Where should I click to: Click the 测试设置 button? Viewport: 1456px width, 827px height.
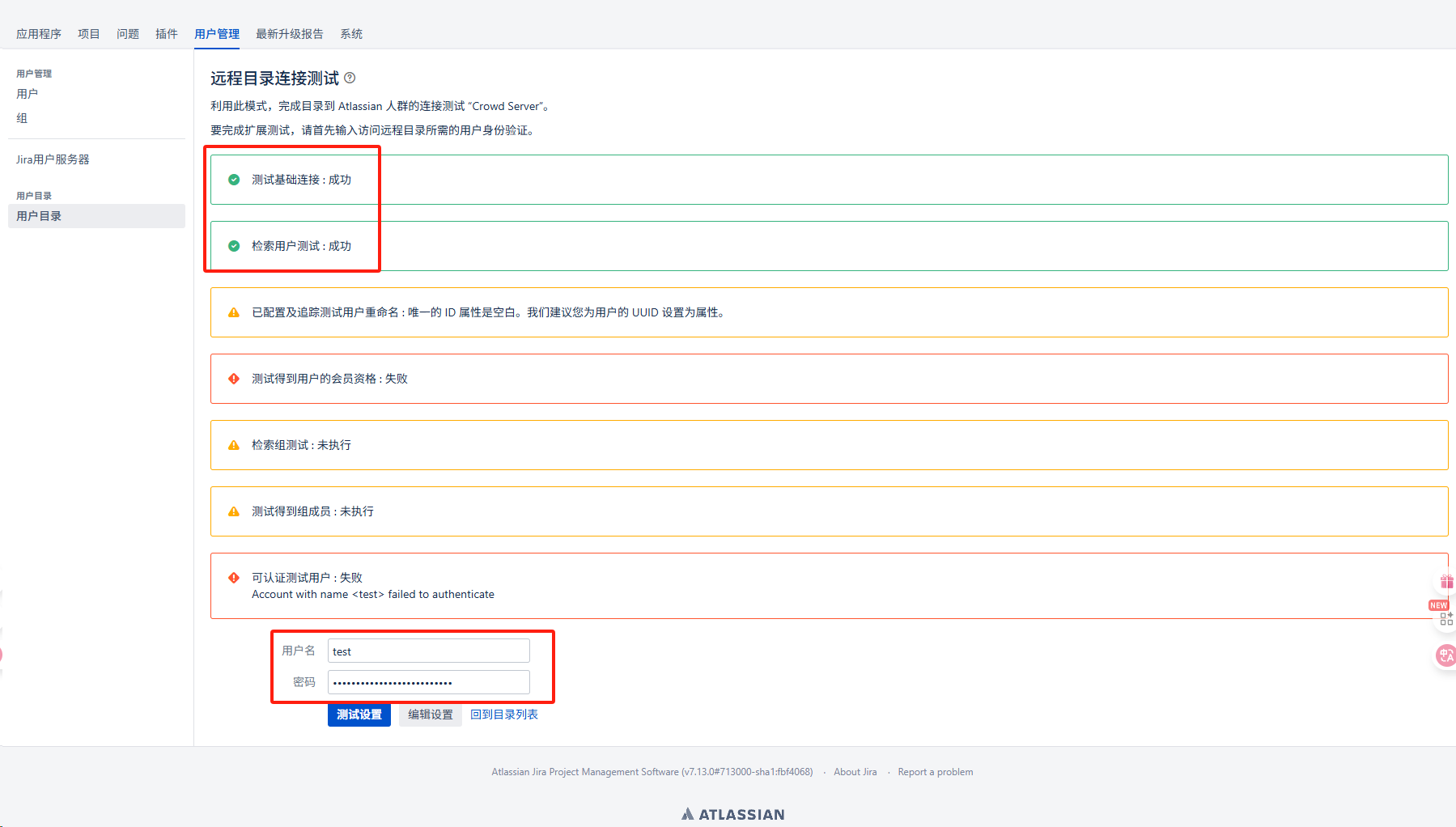[359, 715]
